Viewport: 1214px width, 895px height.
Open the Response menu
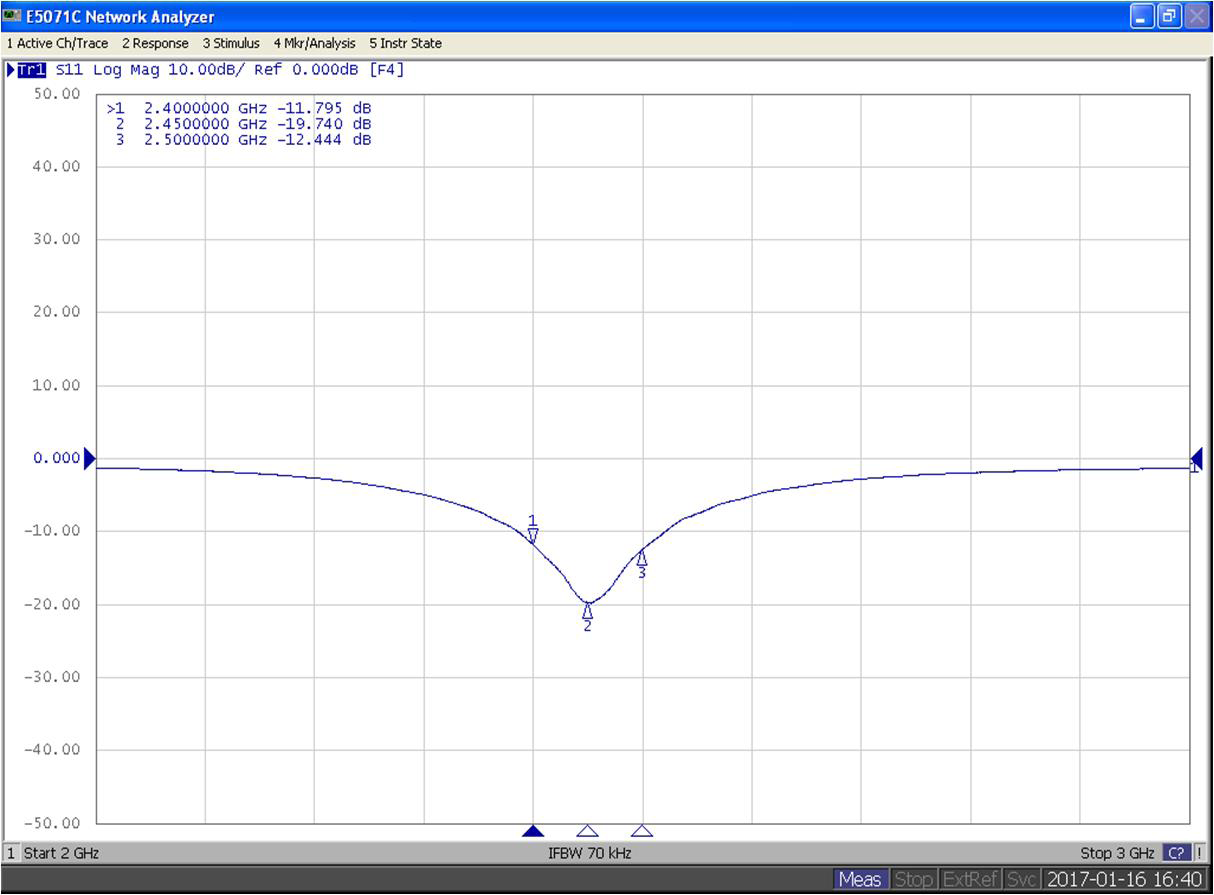[x=155, y=43]
